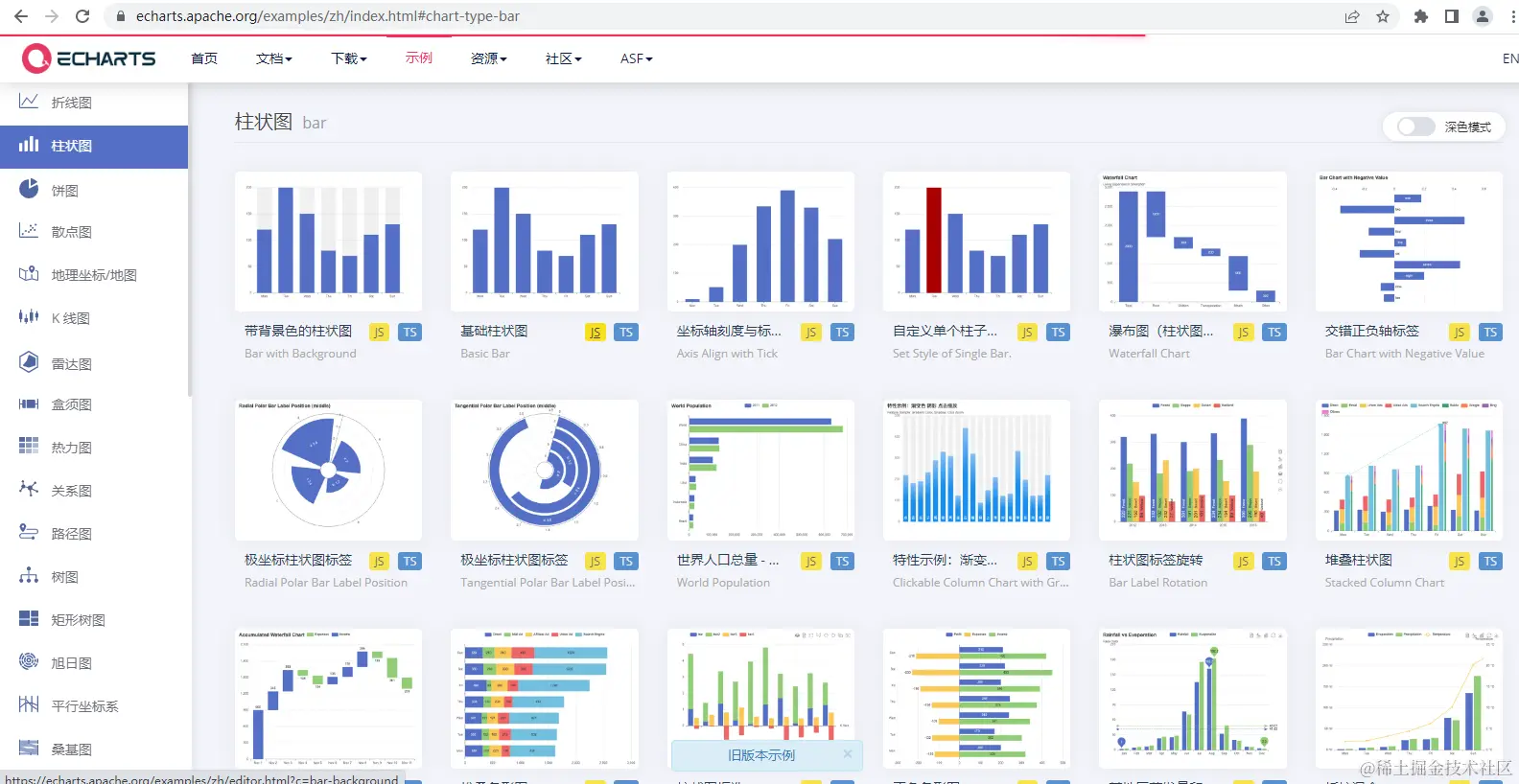
Task: Select the treemap 矩形树图 icon
Action: pos(29,618)
